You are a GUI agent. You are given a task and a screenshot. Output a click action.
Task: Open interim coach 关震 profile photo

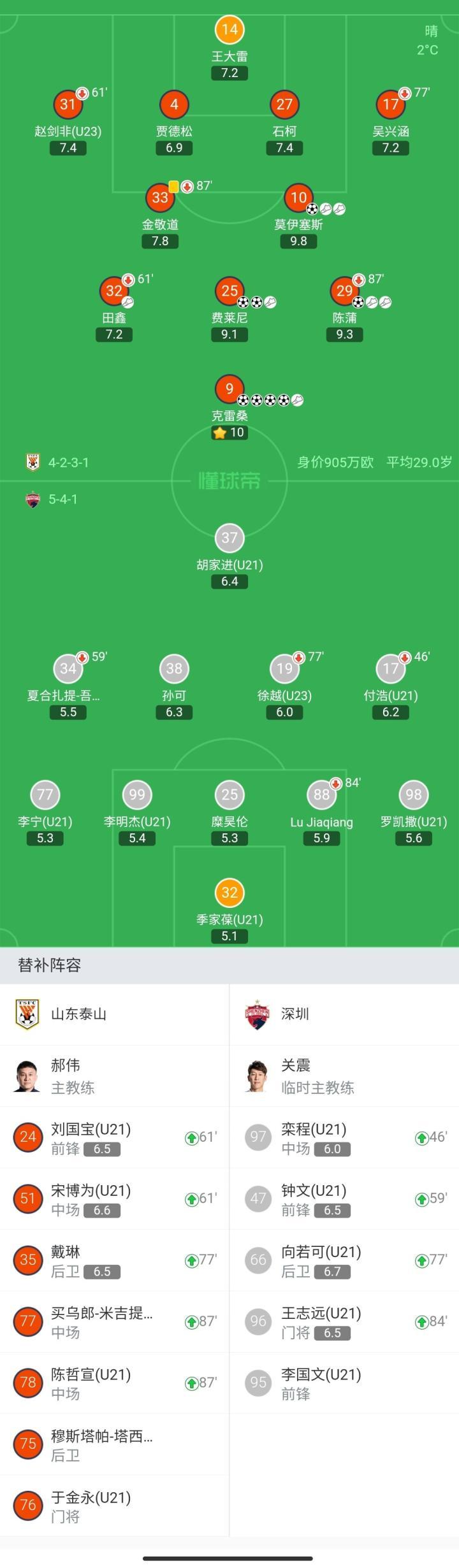[x=258, y=1075]
